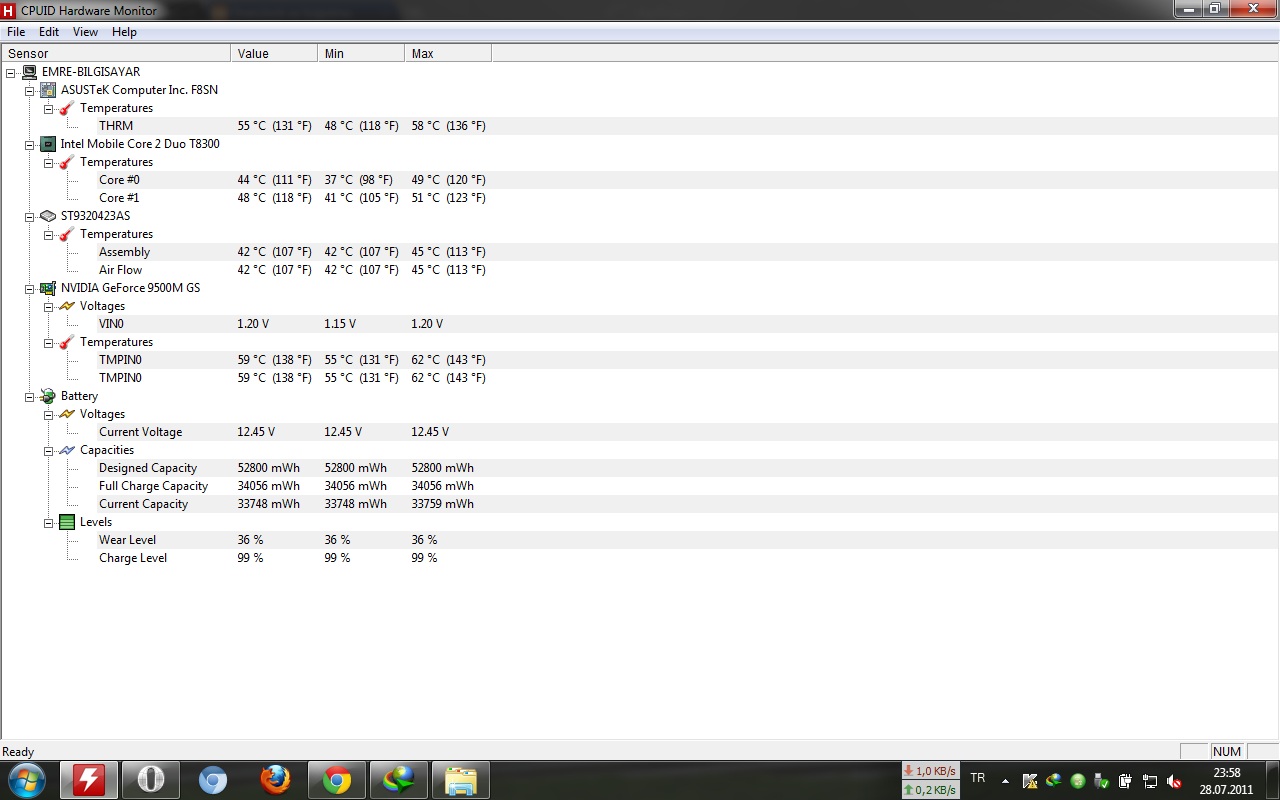Image resolution: width=1280 pixels, height=800 pixels.
Task: Collapse the Levels node
Action: point(49,522)
